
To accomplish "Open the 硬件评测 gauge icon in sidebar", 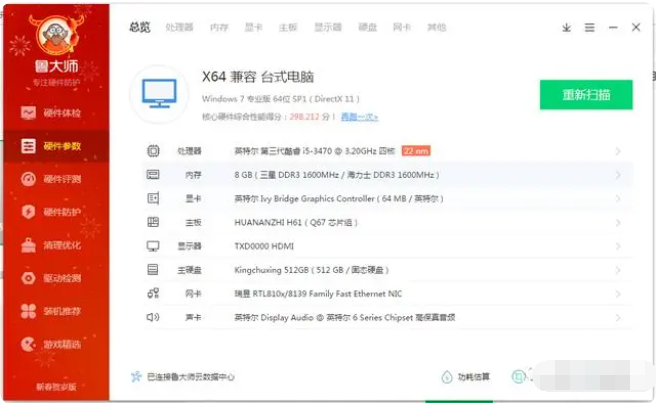I will point(28,179).
